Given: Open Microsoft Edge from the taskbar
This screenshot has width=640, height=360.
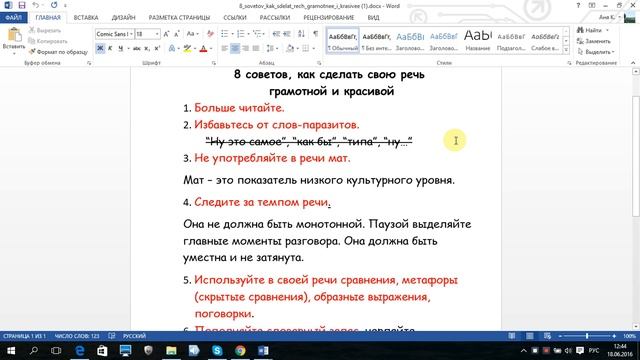Looking at the screenshot, I should pyautogui.click(x=80, y=350).
